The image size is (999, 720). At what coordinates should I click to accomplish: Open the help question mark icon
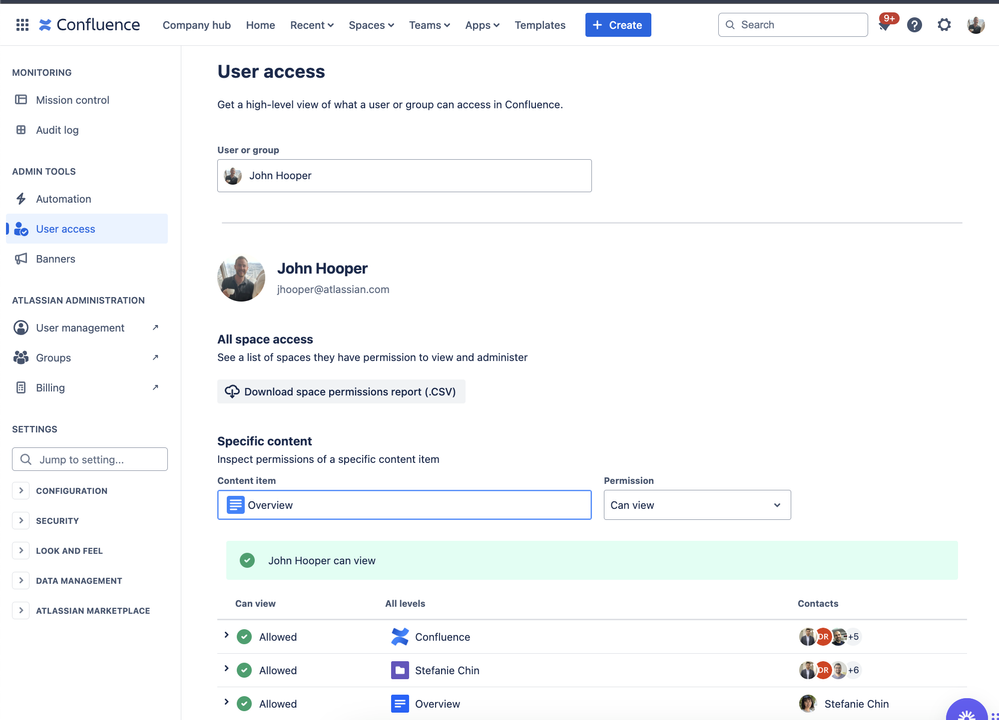point(914,25)
